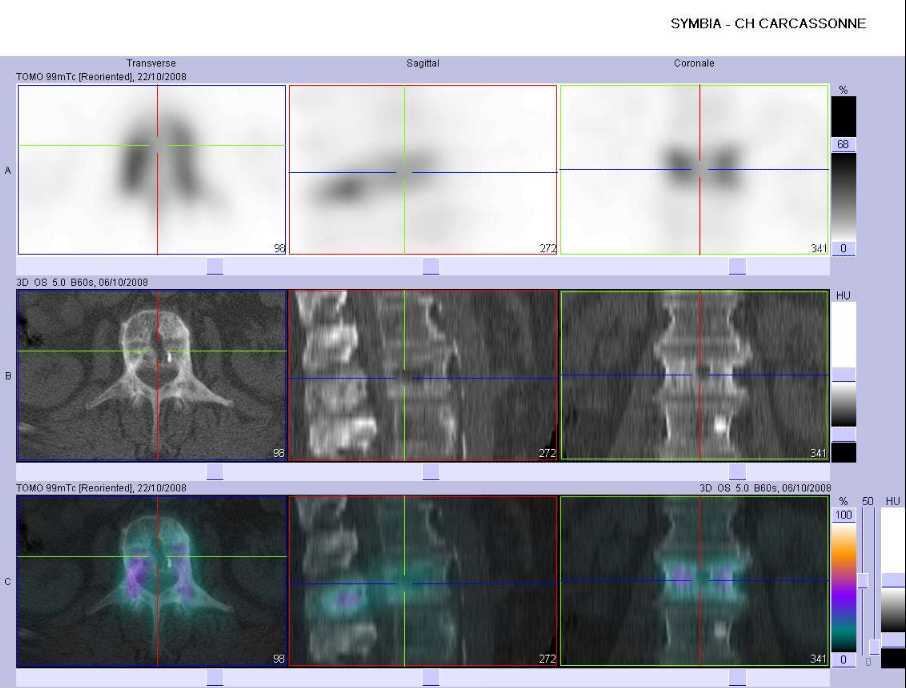Image resolution: width=906 pixels, height=688 pixels.
Task: Select the SPECT sagittal image in row A
Action: (x=423, y=170)
